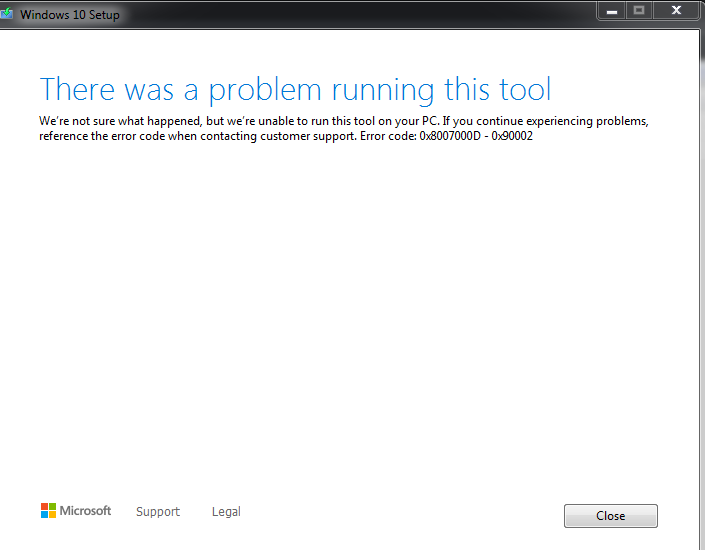This screenshot has width=705, height=550.
Task: Click the 'Windows 10 Setup' window title
Action: point(70,15)
